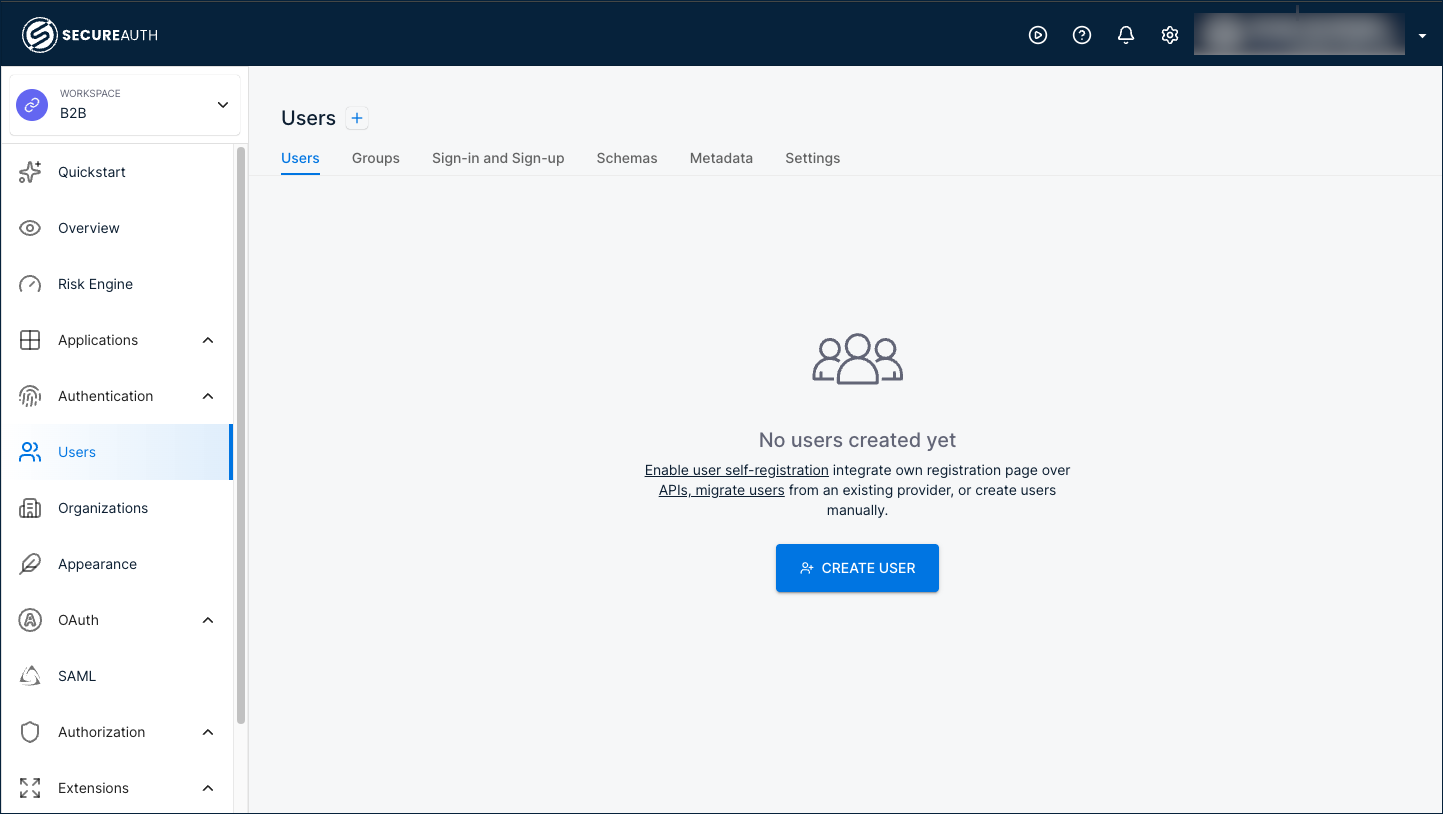1443x814 pixels.
Task: Open the Metadata tab
Action: (x=721, y=158)
